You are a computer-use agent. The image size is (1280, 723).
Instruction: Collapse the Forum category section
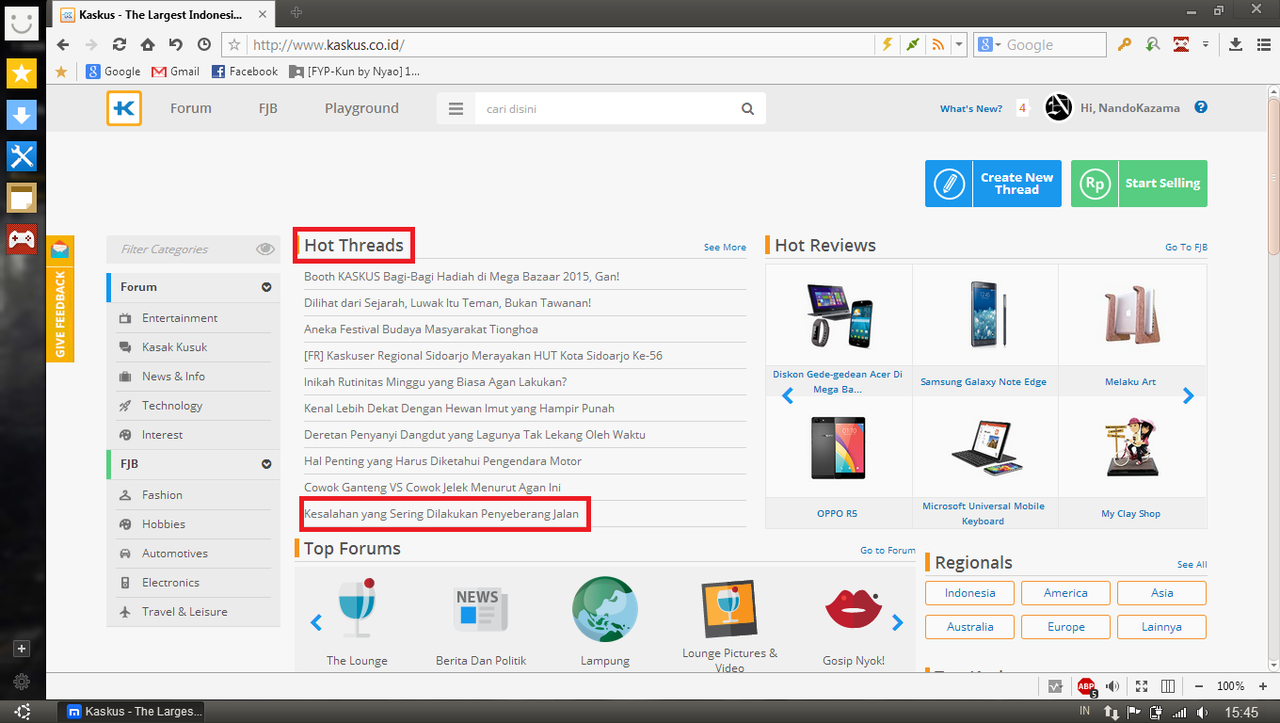click(x=267, y=287)
